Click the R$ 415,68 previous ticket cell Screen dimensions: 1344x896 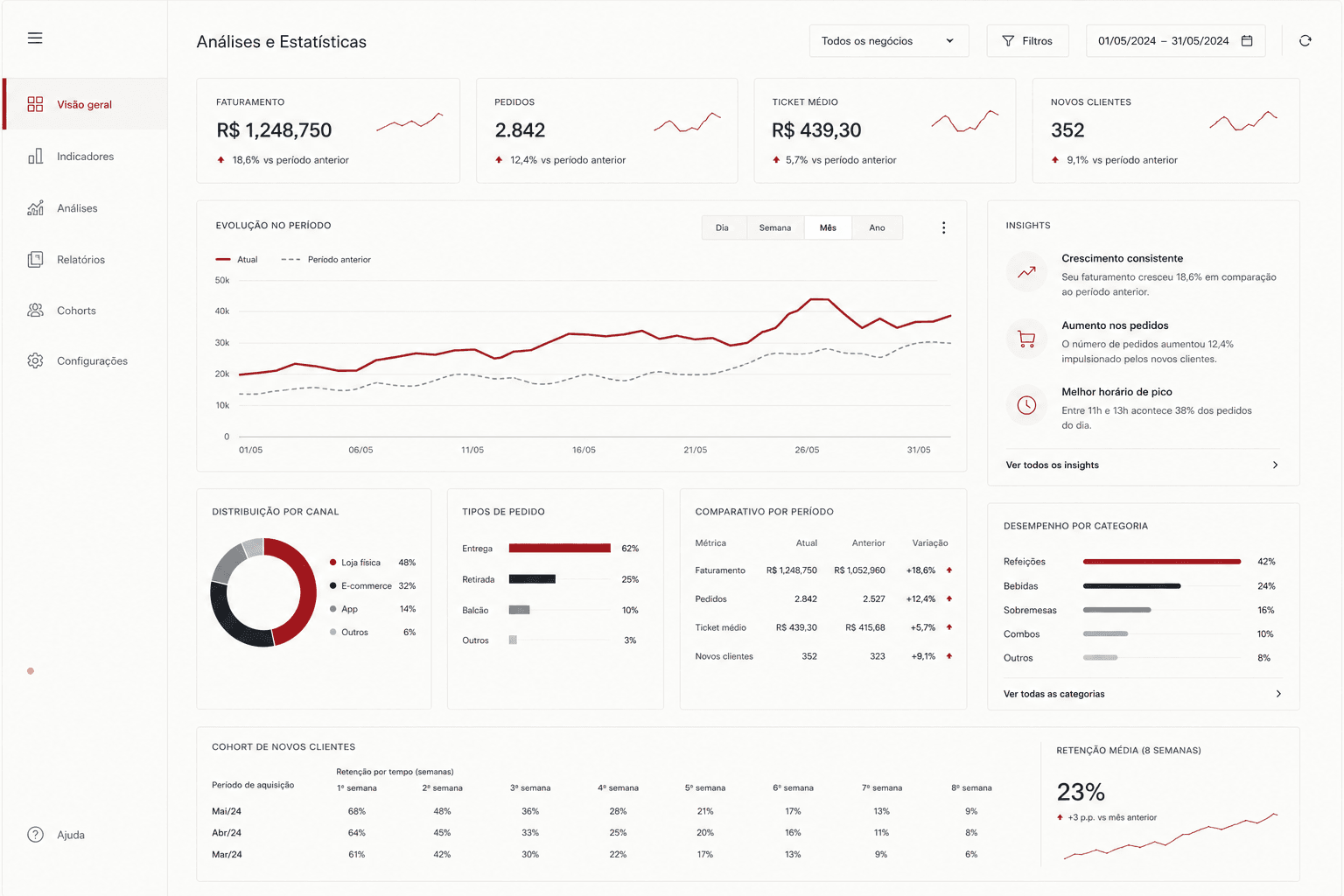pos(865,627)
